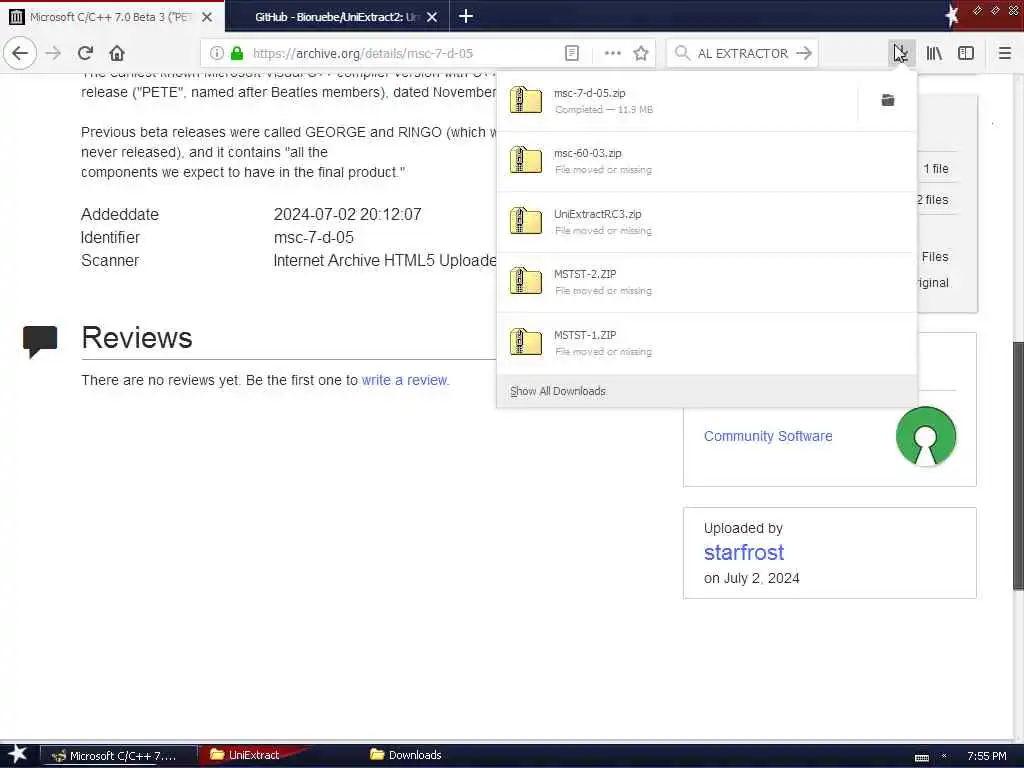Submit search with the arrow button
1024x768 pixels.
point(804,53)
